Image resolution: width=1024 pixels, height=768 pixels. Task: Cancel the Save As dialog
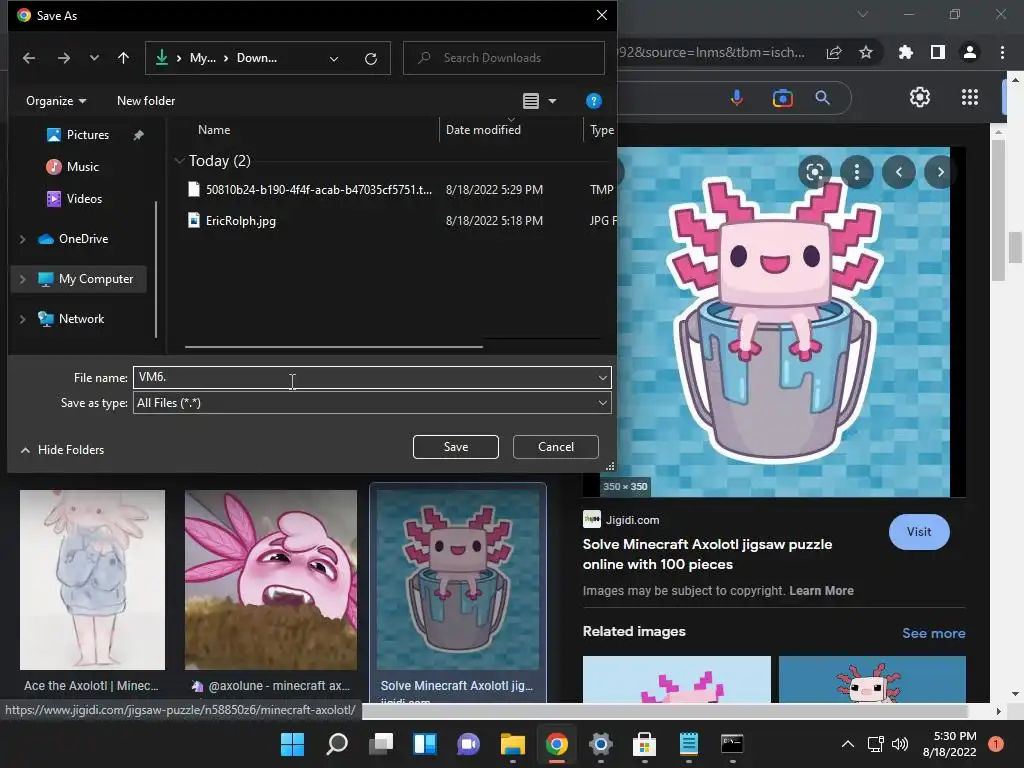(x=556, y=447)
